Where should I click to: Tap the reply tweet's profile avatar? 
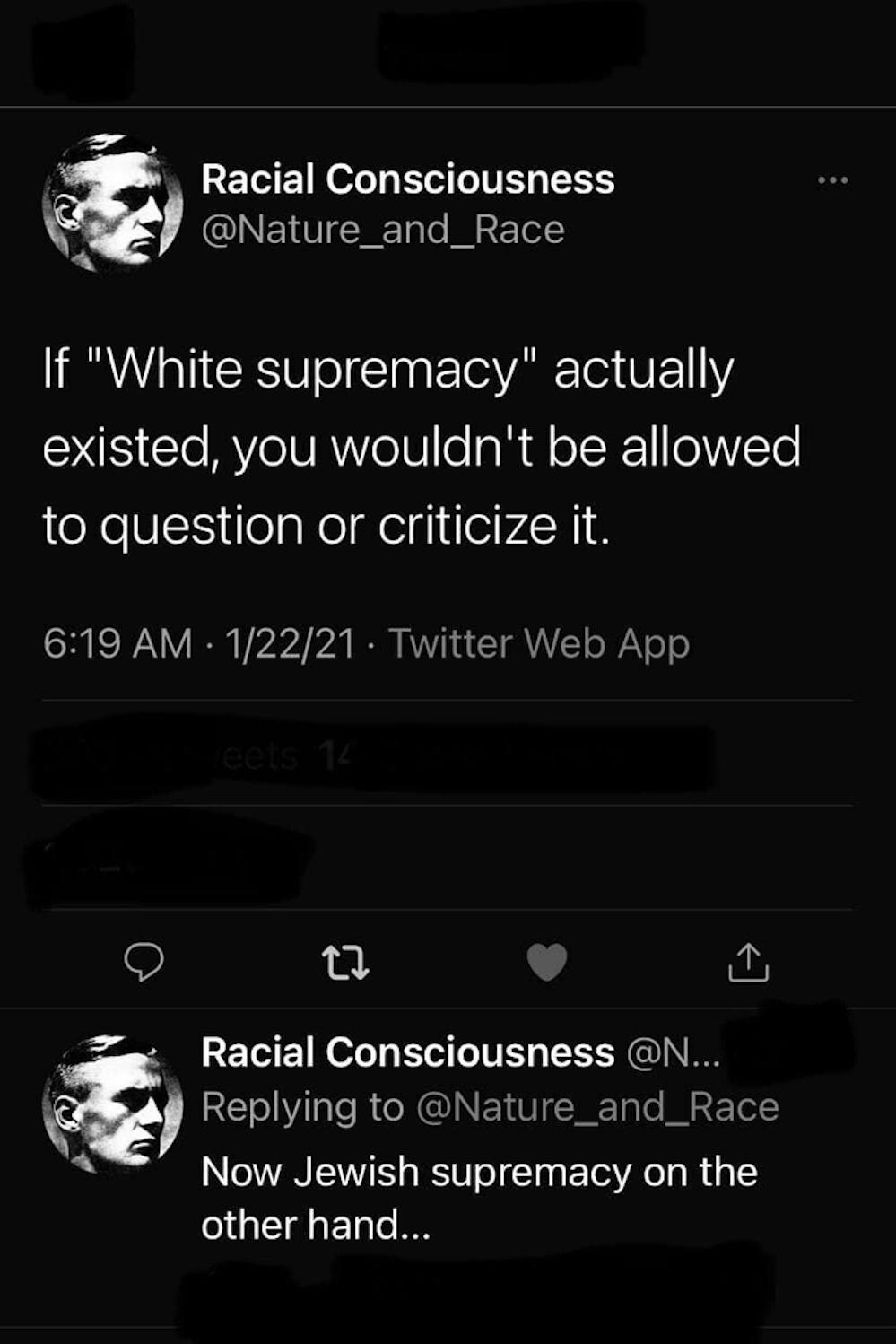(112, 1104)
